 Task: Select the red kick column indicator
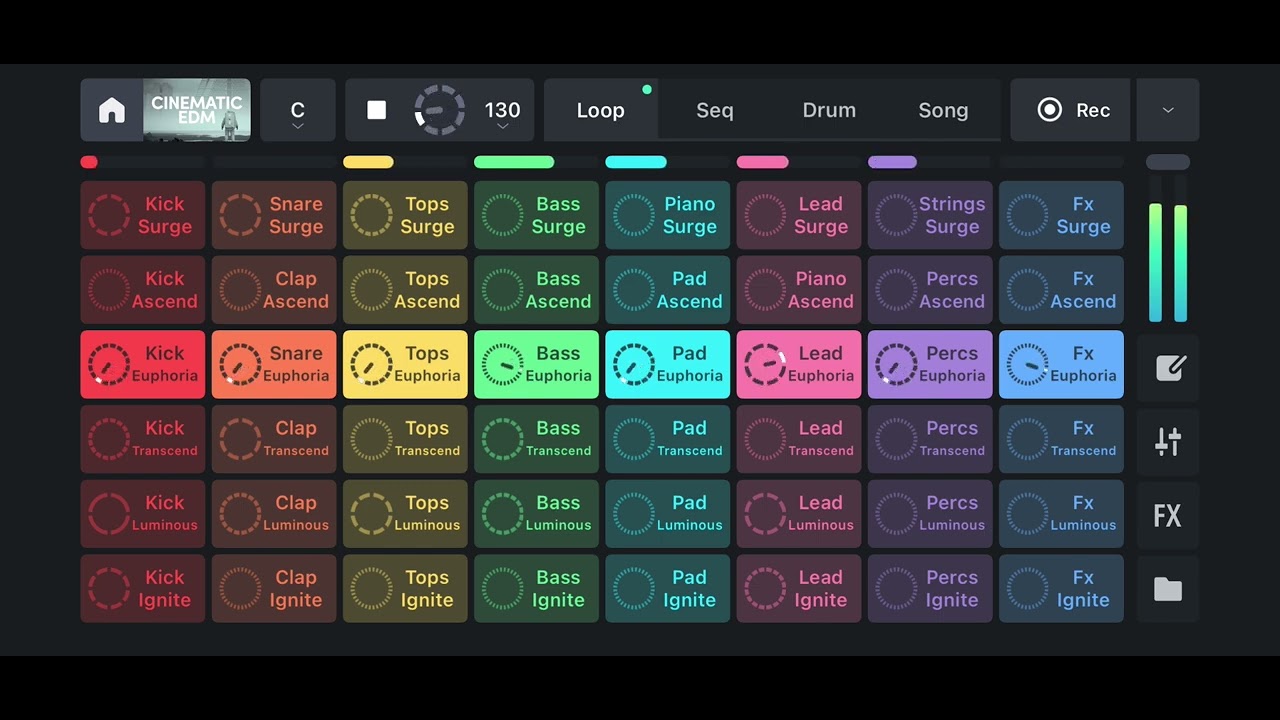coord(89,162)
